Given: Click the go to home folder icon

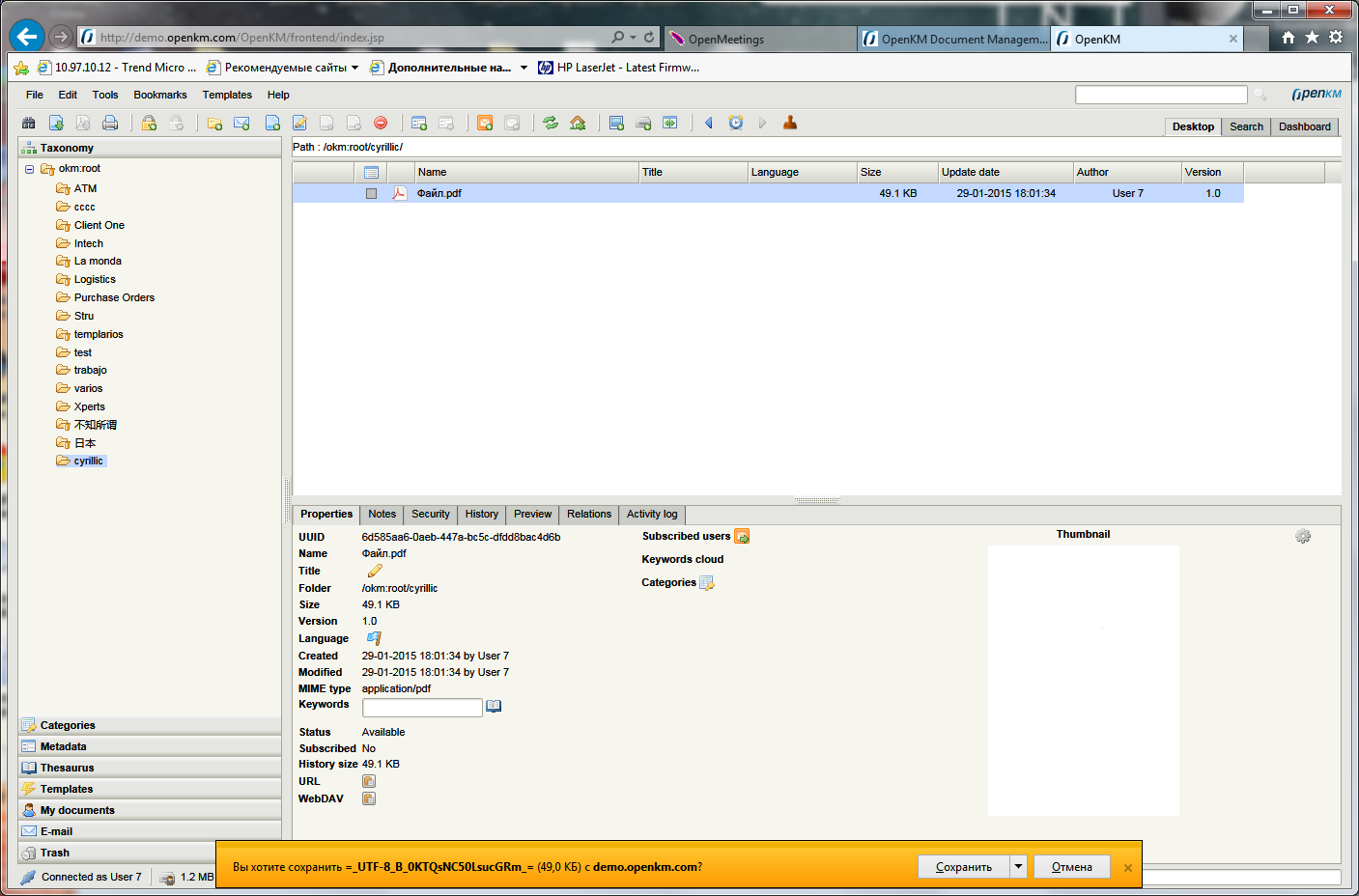Looking at the screenshot, I should pyautogui.click(x=578, y=123).
